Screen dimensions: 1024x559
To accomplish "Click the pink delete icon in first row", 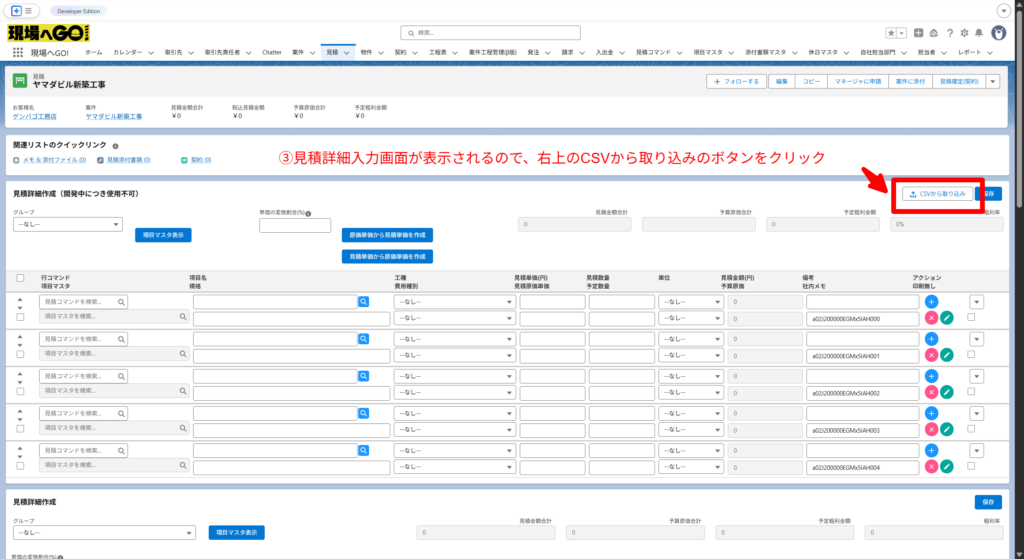I will pyautogui.click(x=931, y=318).
